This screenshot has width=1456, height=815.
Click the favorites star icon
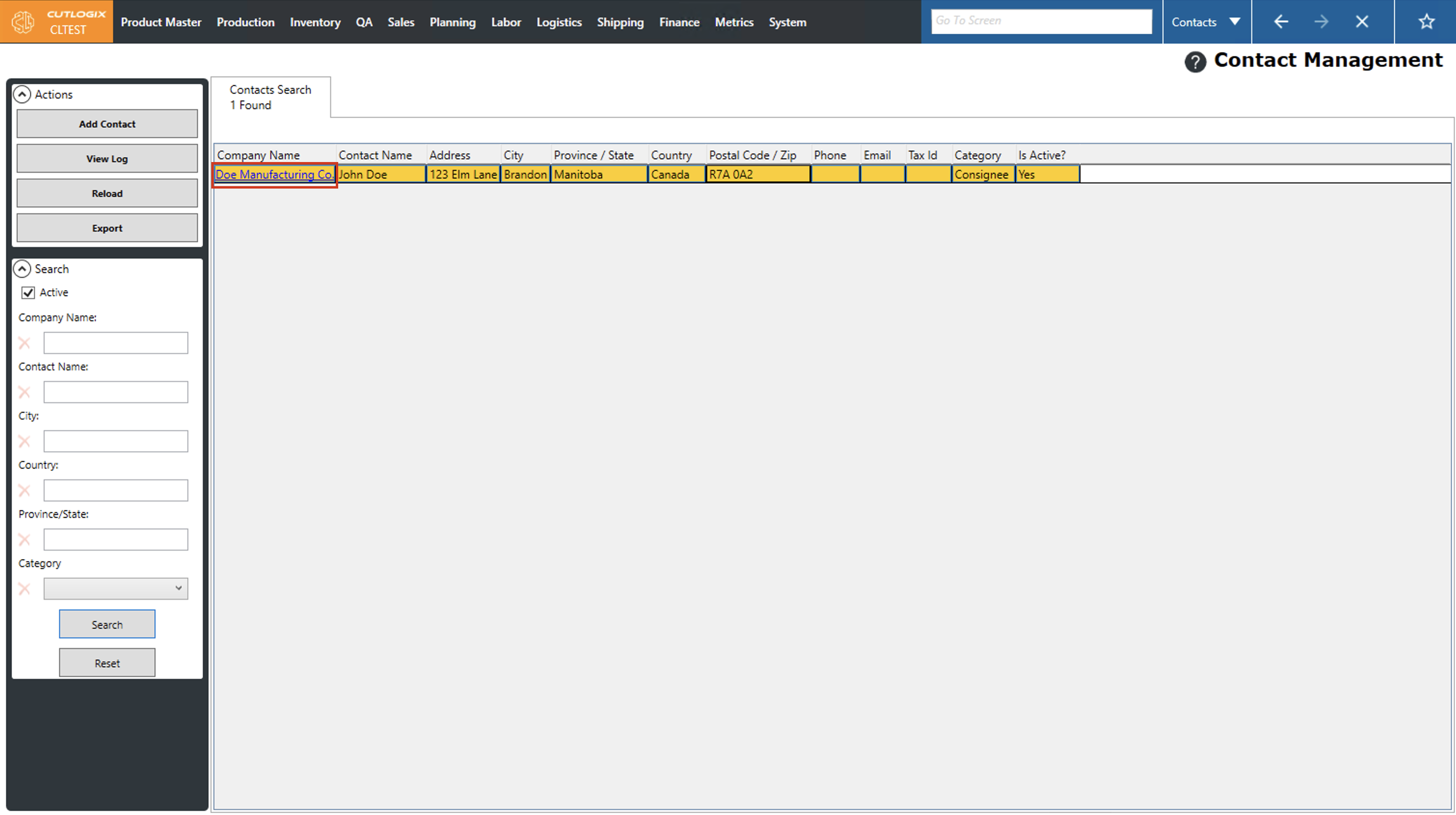(x=1426, y=22)
